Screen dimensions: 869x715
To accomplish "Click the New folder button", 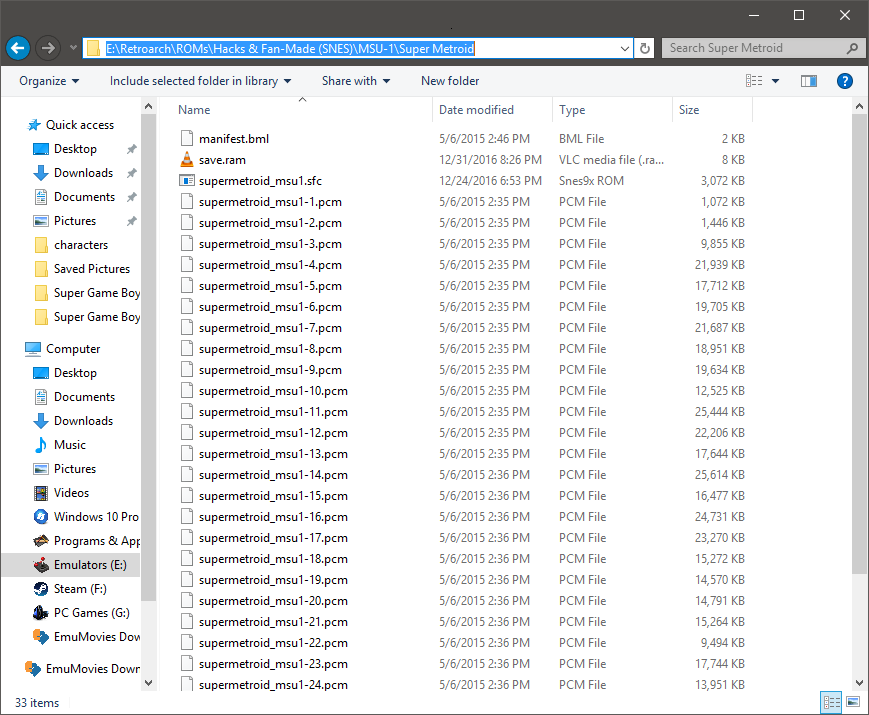I will click(x=450, y=81).
